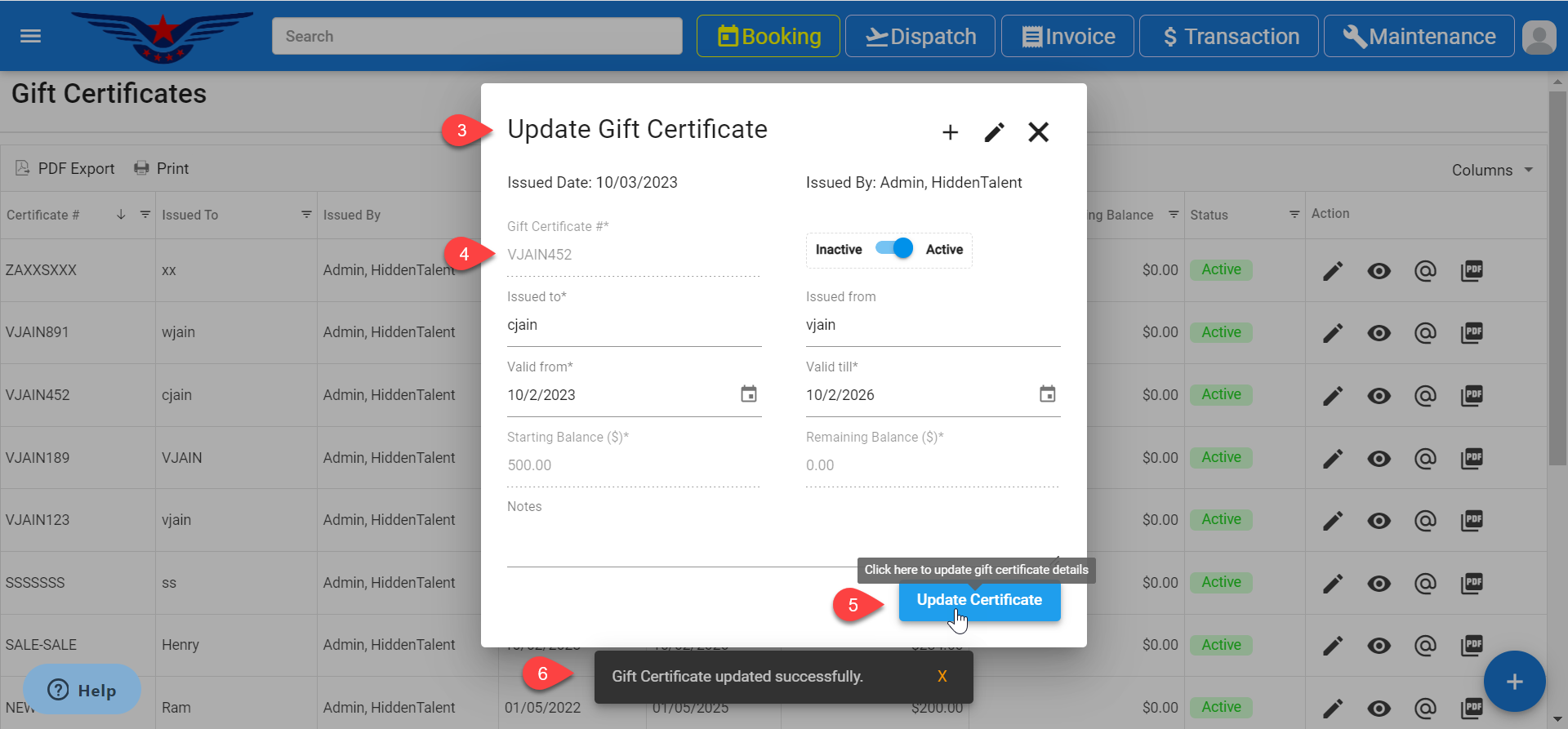View SSSSSSS certificate via eye icon

point(1379,584)
